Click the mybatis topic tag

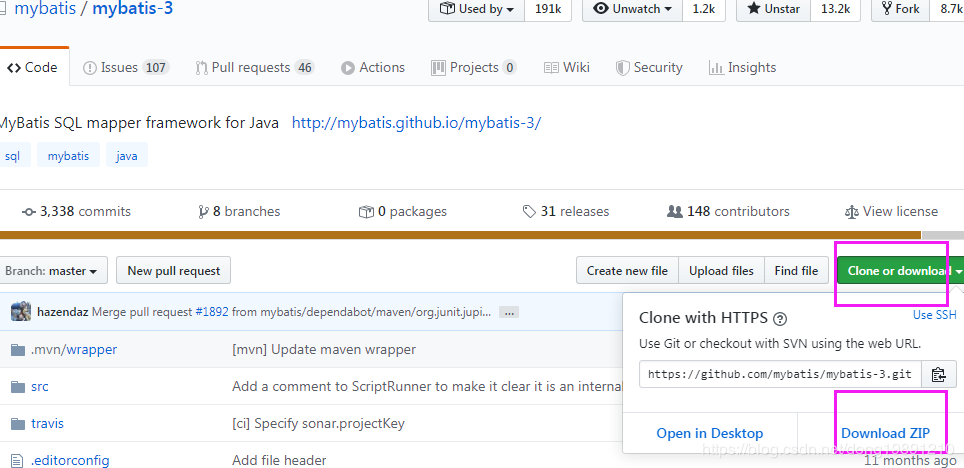point(68,156)
